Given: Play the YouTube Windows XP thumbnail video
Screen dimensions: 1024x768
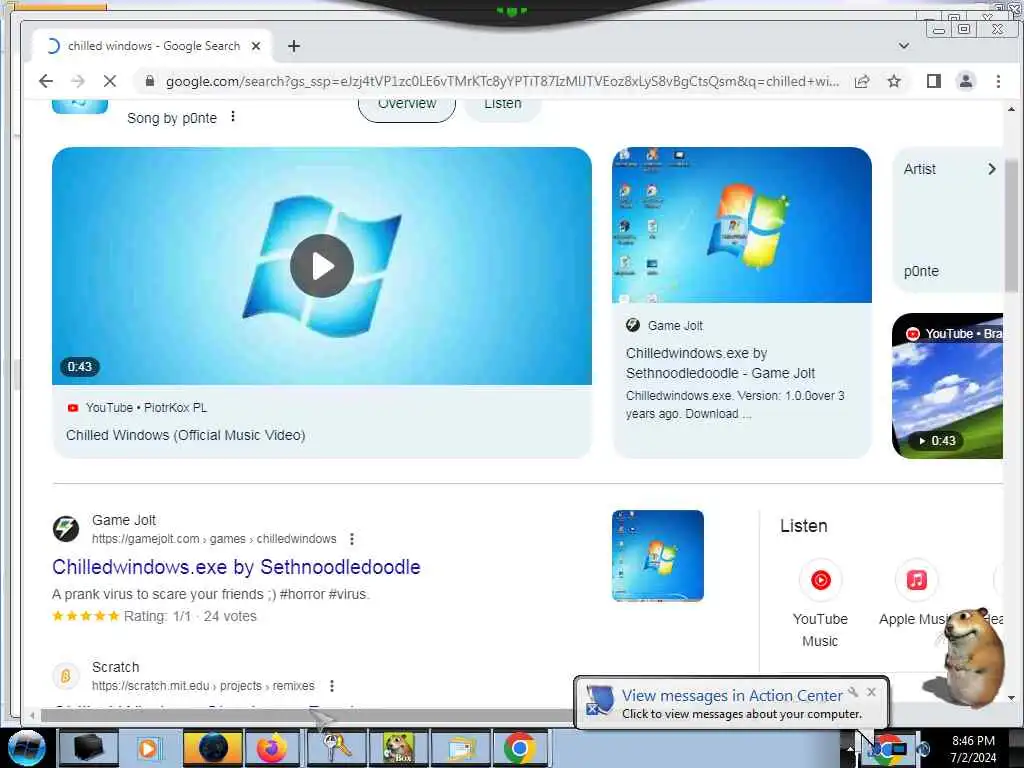Looking at the screenshot, I should coord(947,386).
